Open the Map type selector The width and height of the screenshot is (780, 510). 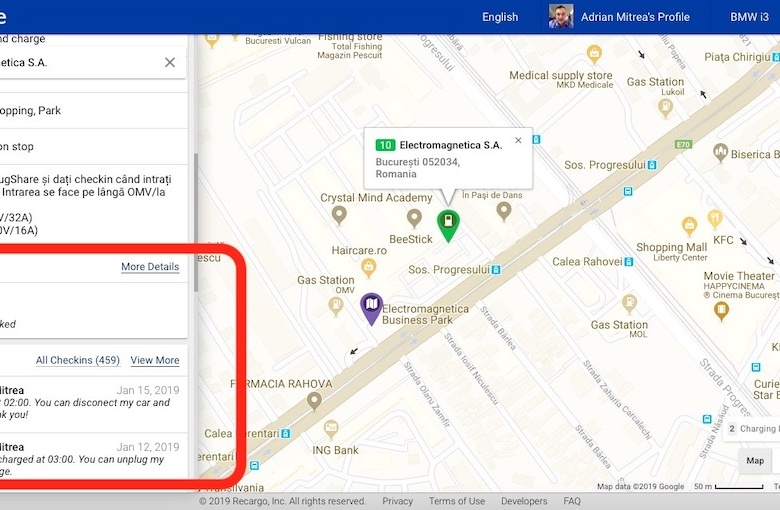pos(756,461)
